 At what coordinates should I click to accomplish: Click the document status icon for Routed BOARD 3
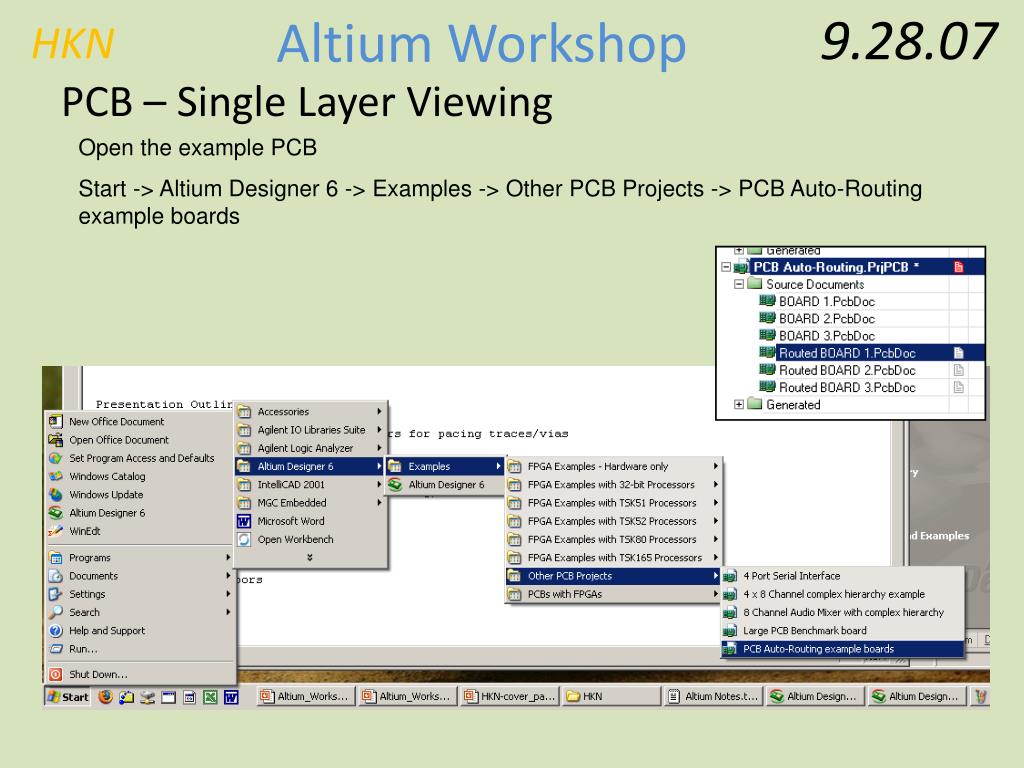[x=959, y=387]
